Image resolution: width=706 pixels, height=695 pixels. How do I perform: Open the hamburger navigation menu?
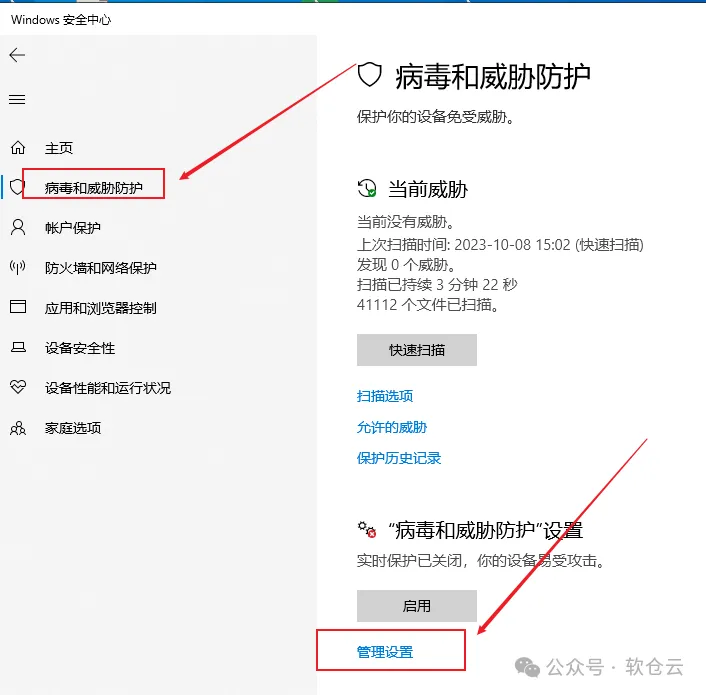(17, 99)
